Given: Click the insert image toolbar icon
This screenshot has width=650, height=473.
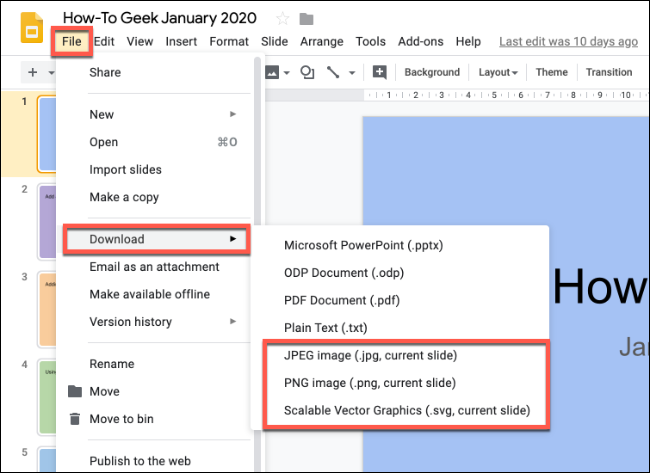Looking at the screenshot, I should point(272,73).
